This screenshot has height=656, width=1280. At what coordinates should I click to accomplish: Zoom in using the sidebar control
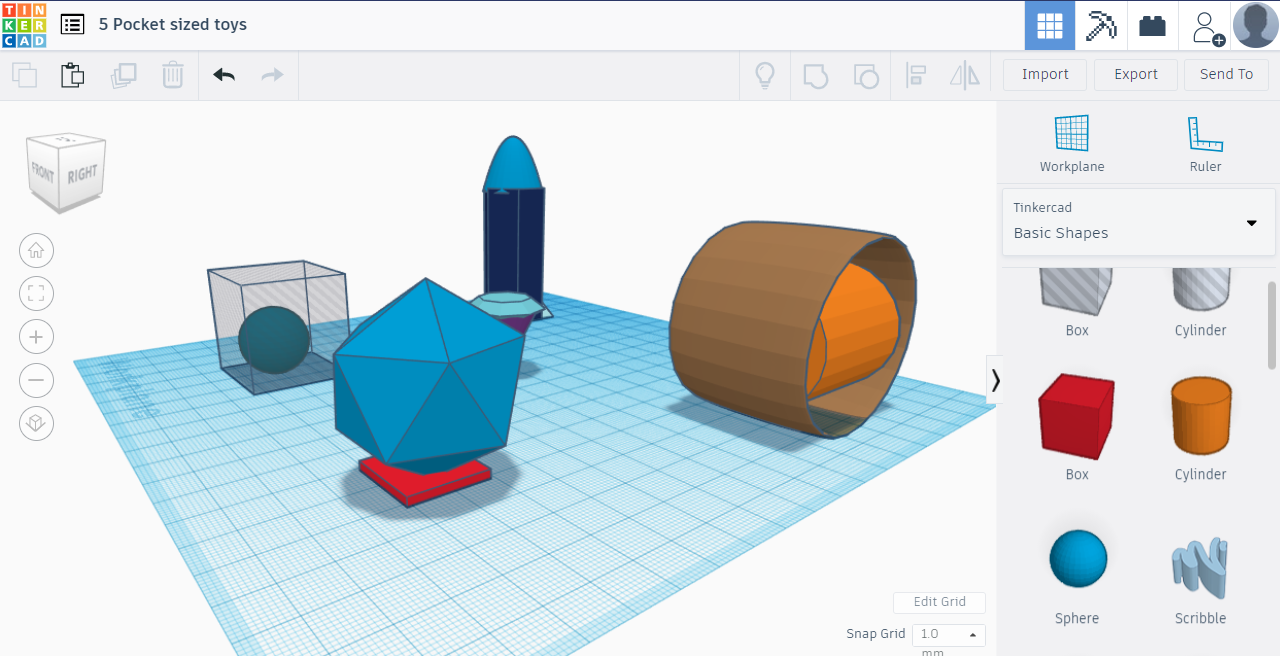point(36,336)
